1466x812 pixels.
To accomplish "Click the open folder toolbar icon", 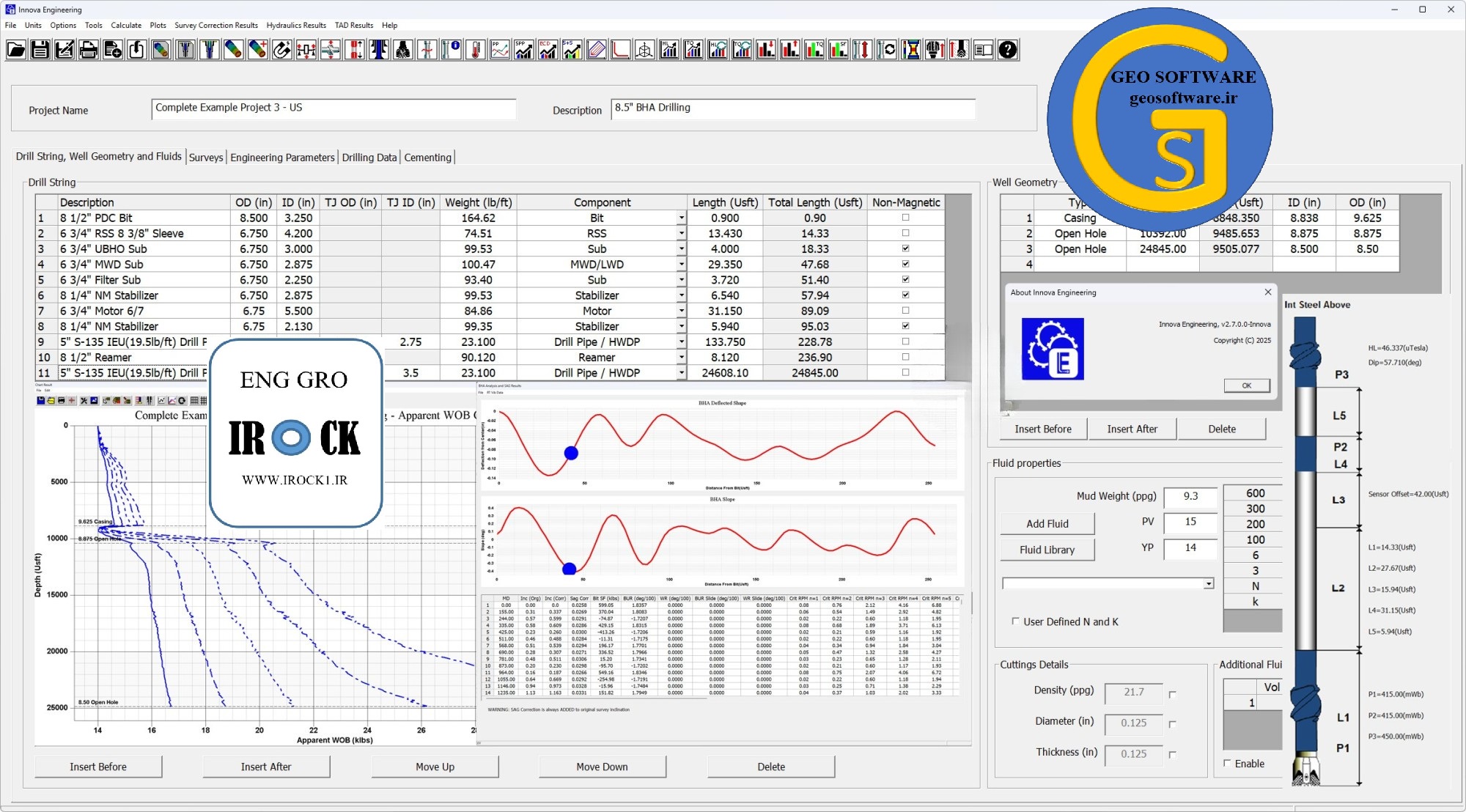I will (16, 50).
